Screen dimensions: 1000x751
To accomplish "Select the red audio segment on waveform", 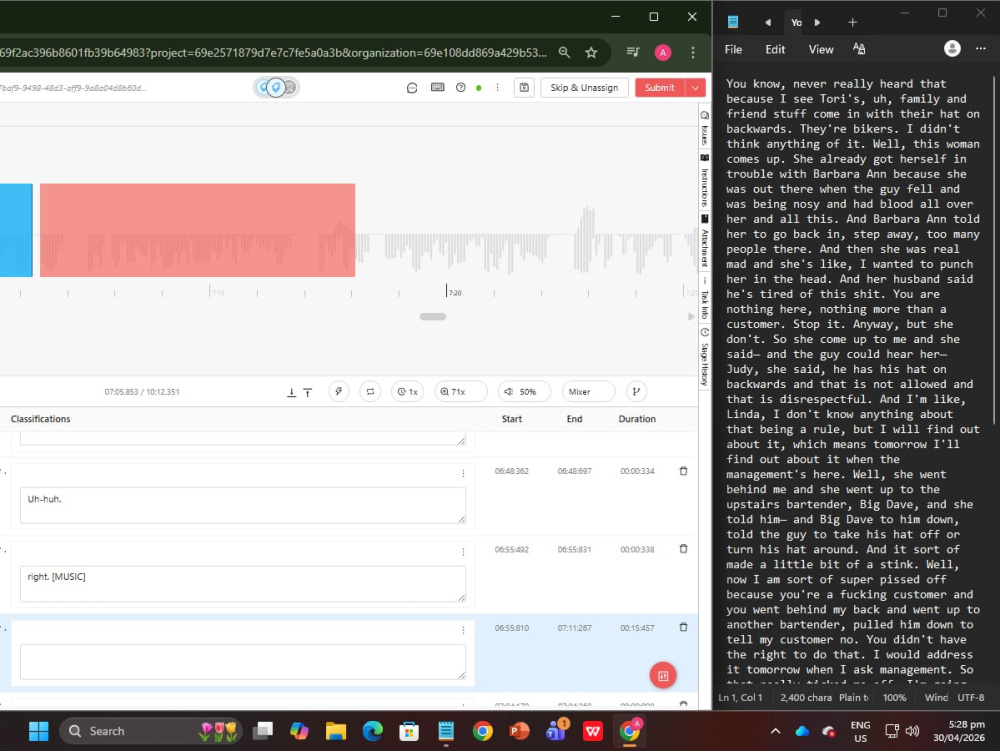I will [197, 230].
